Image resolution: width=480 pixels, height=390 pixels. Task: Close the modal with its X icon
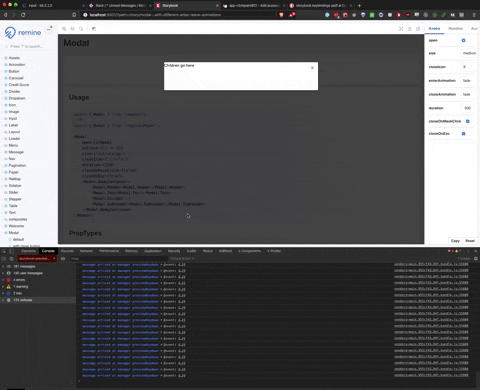pos(312,68)
